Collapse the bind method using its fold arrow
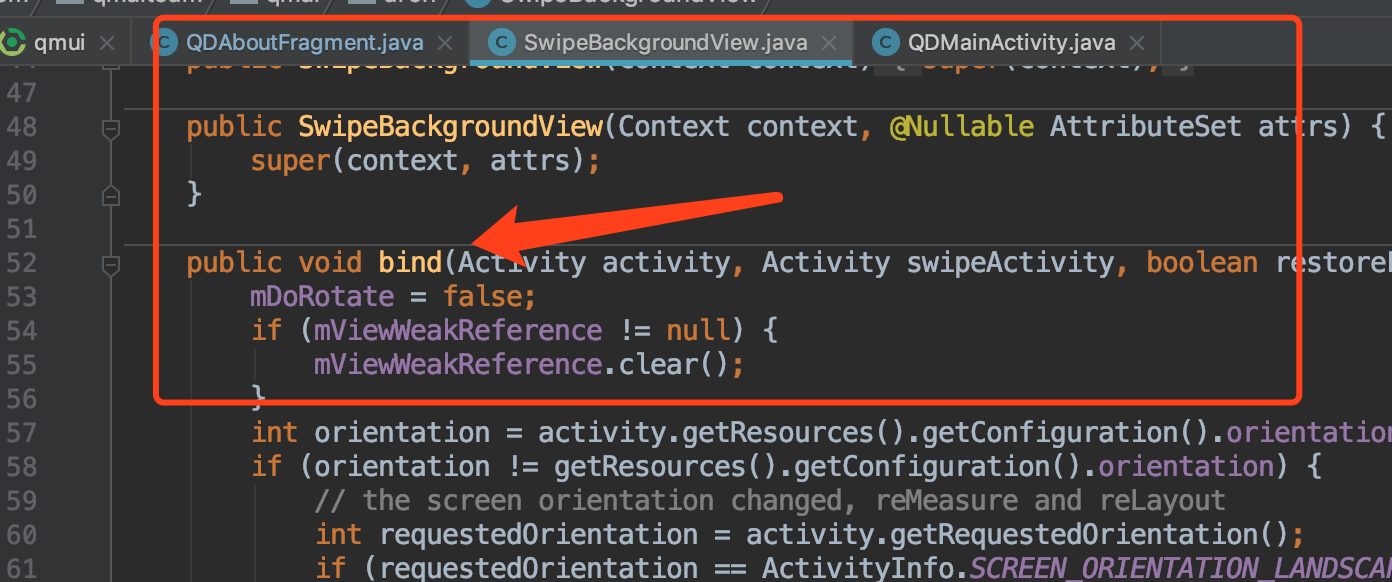 (110, 262)
